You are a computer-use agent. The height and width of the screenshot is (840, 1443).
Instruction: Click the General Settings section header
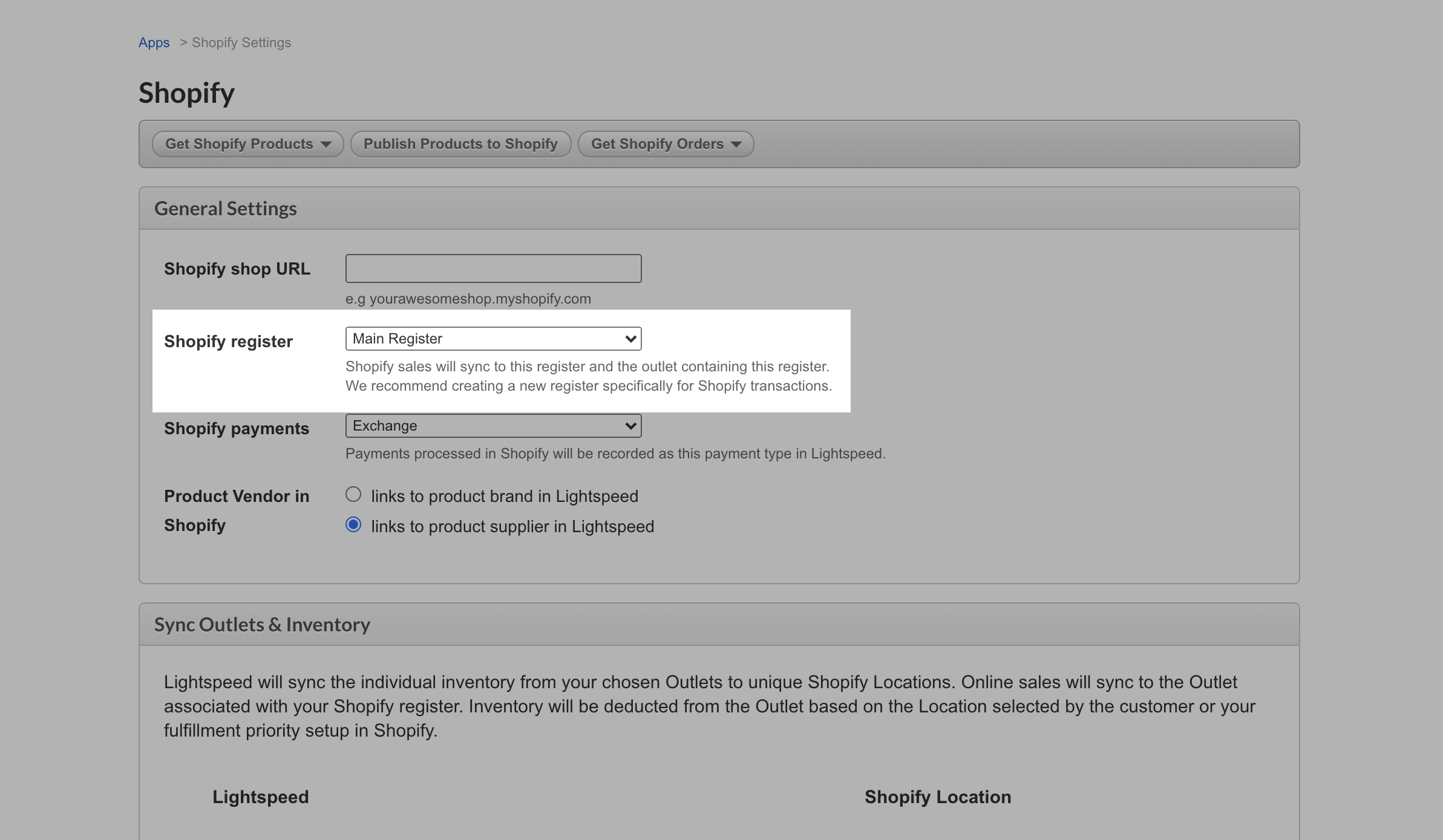point(226,207)
